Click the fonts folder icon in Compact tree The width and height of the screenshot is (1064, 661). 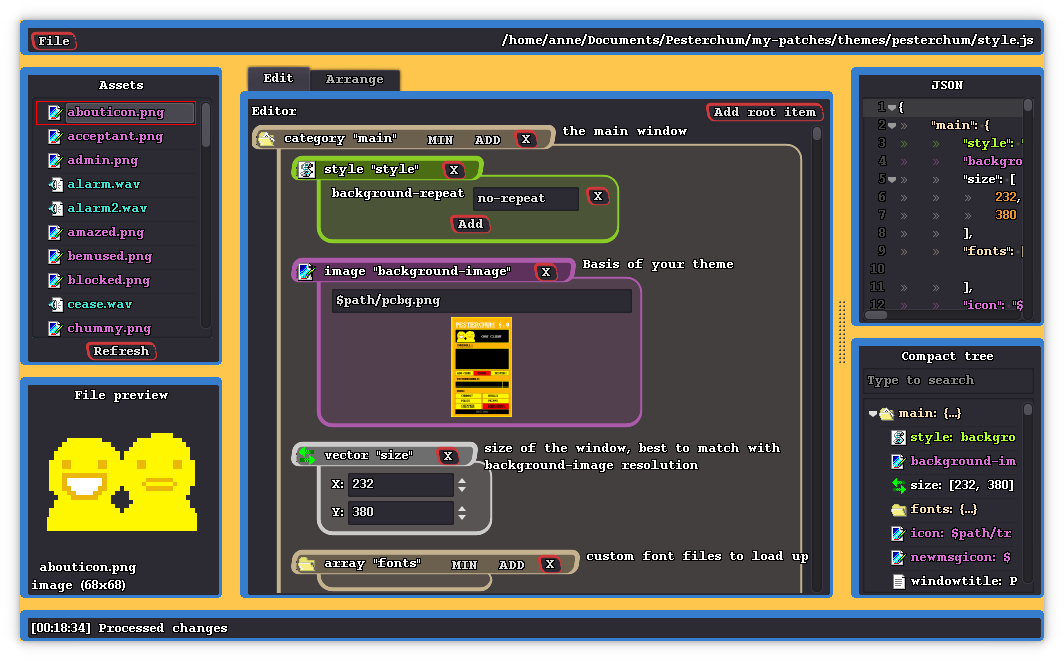(x=897, y=509)
